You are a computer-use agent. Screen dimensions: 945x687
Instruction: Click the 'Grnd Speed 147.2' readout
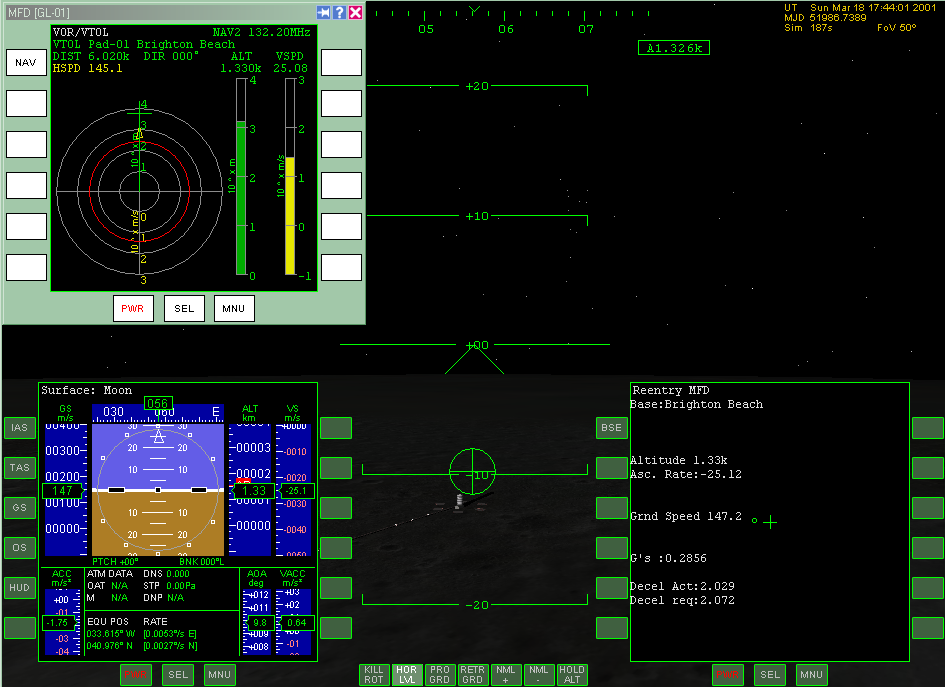point(686,516)
